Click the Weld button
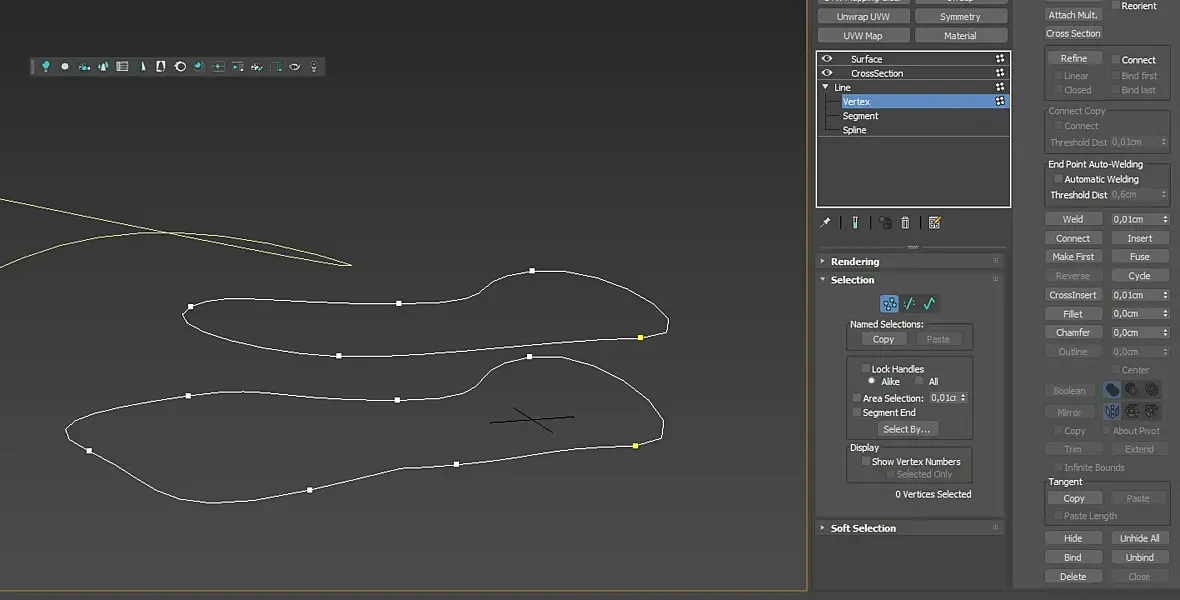 1073,219
